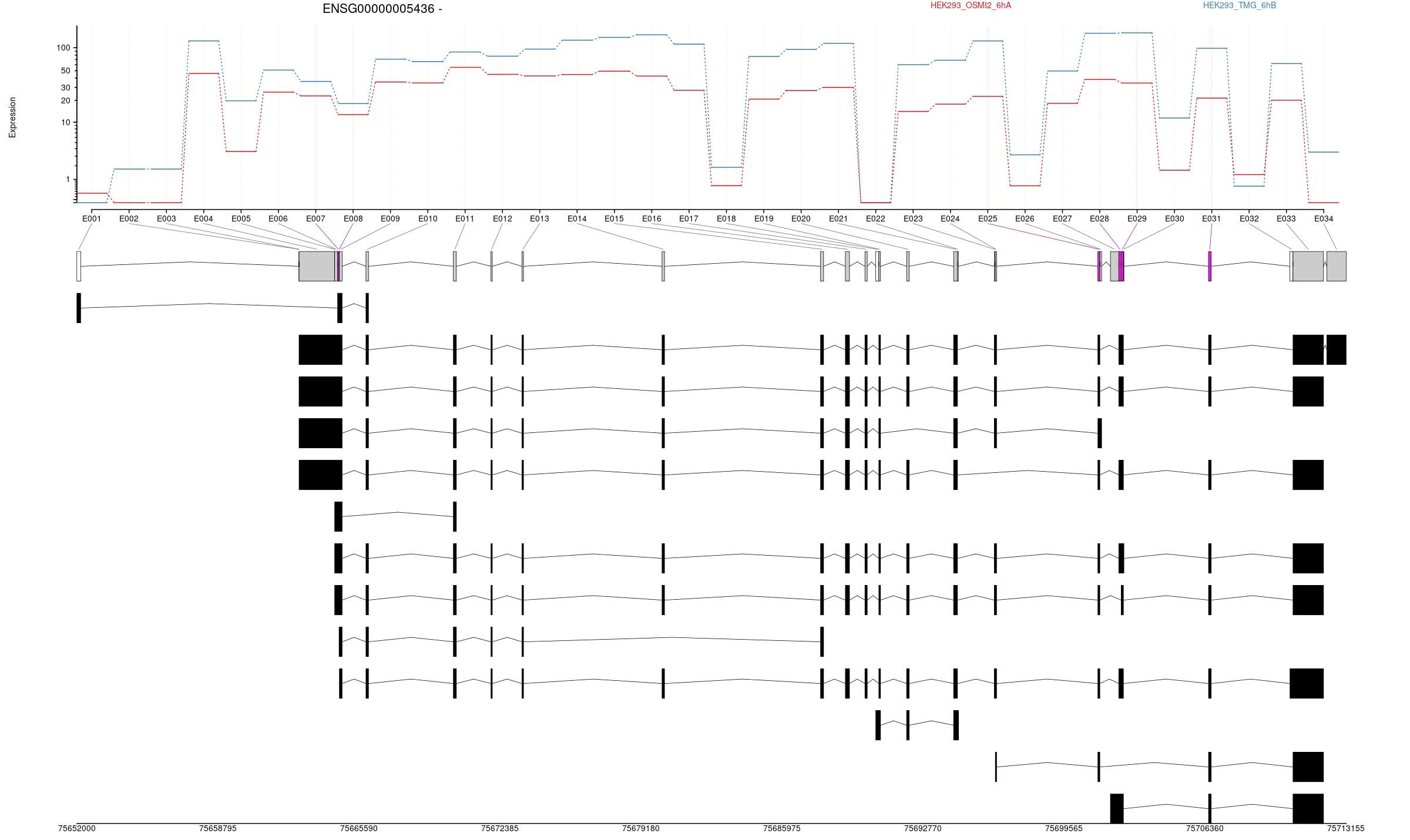Click the red expression line above E028
Viewport: 1410px width, 840px height.
tap(1099, 79)
